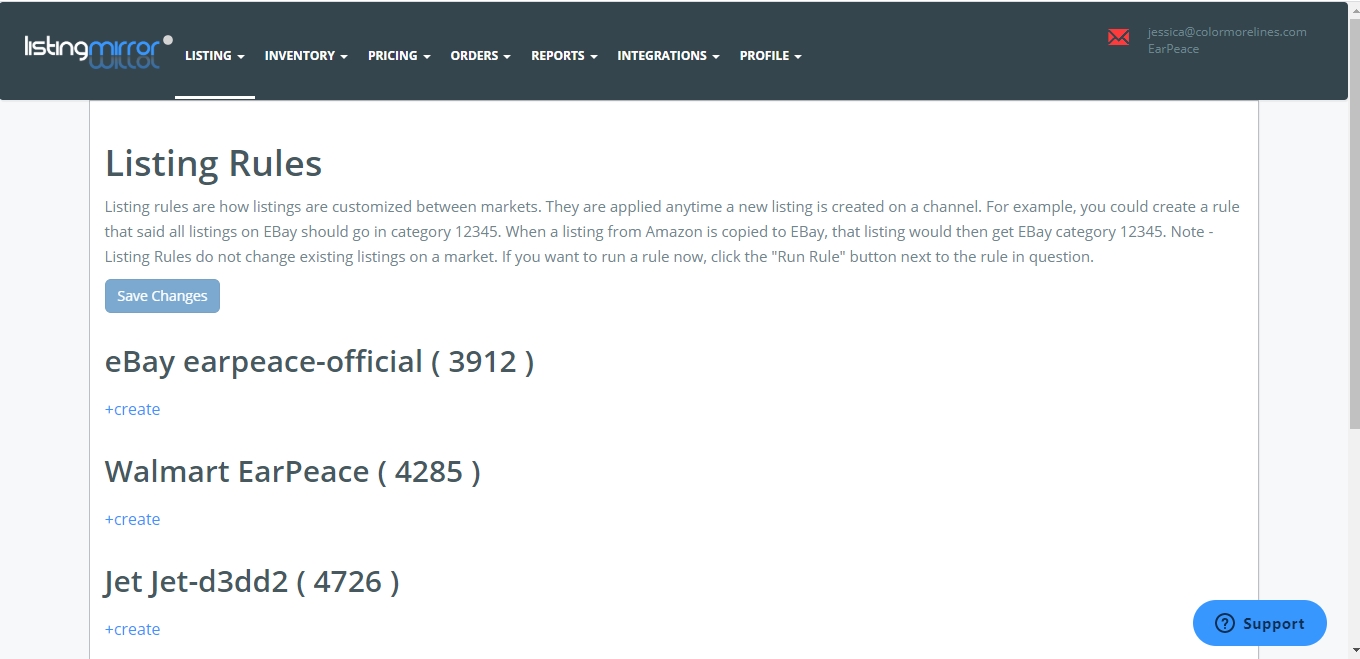Click the scrollbar track below the thumb
Image resolution: width=1360 pixels, height=659 pixels.
1353,540
